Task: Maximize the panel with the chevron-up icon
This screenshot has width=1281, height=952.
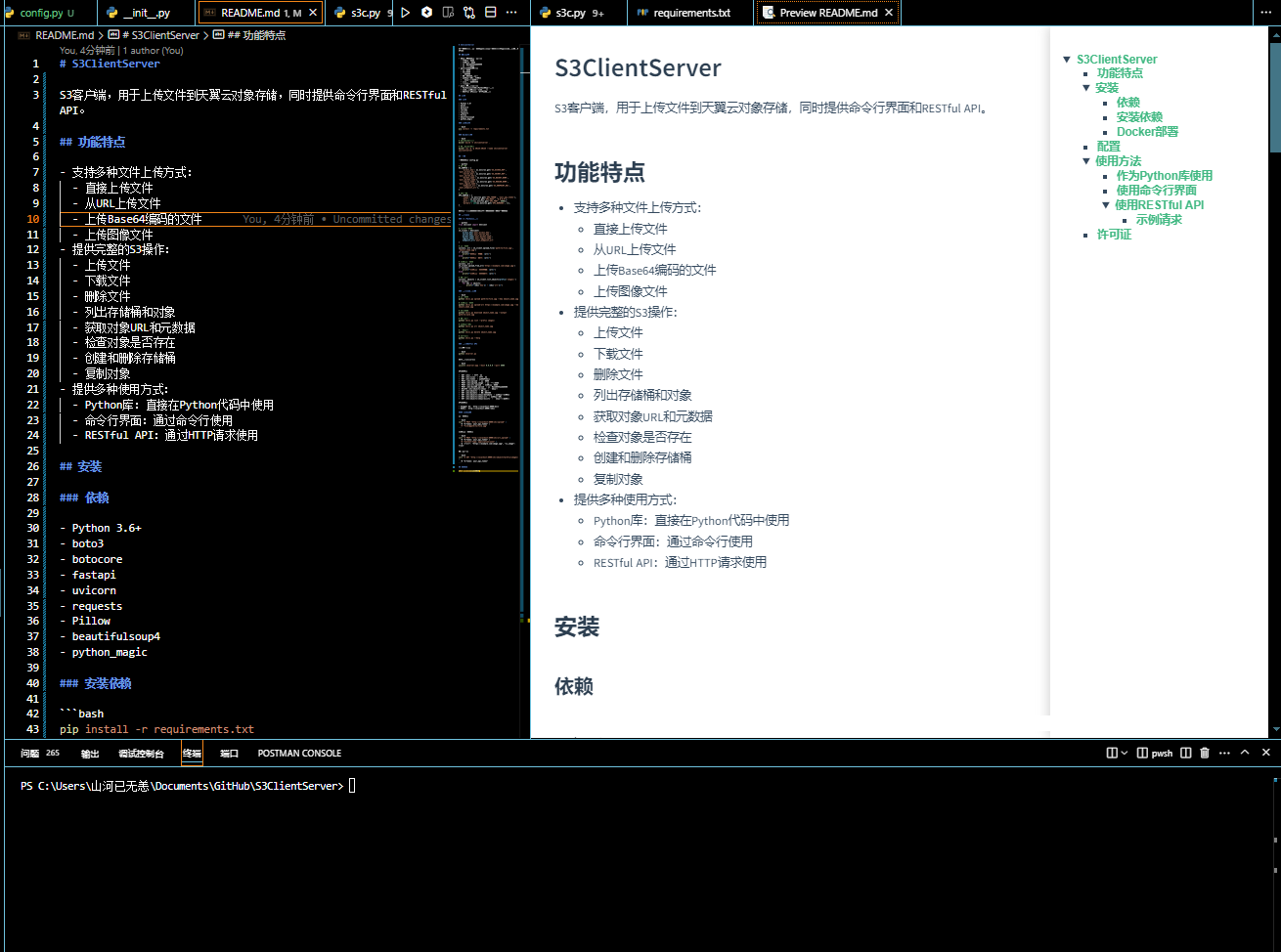Action: pyautogui.click(x=1245, y=753)
